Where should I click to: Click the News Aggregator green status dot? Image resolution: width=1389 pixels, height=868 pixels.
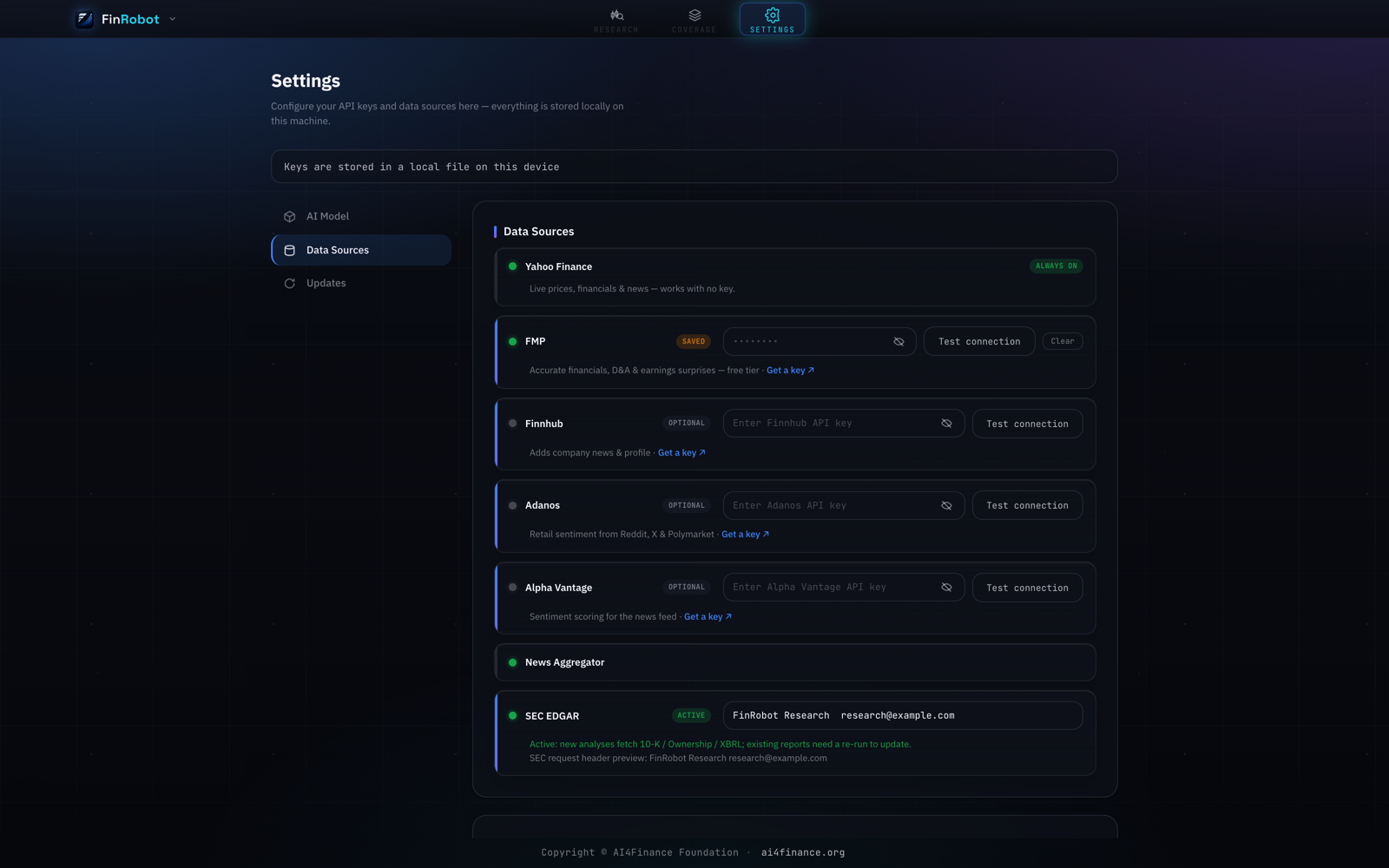click(x=513, y=662)
